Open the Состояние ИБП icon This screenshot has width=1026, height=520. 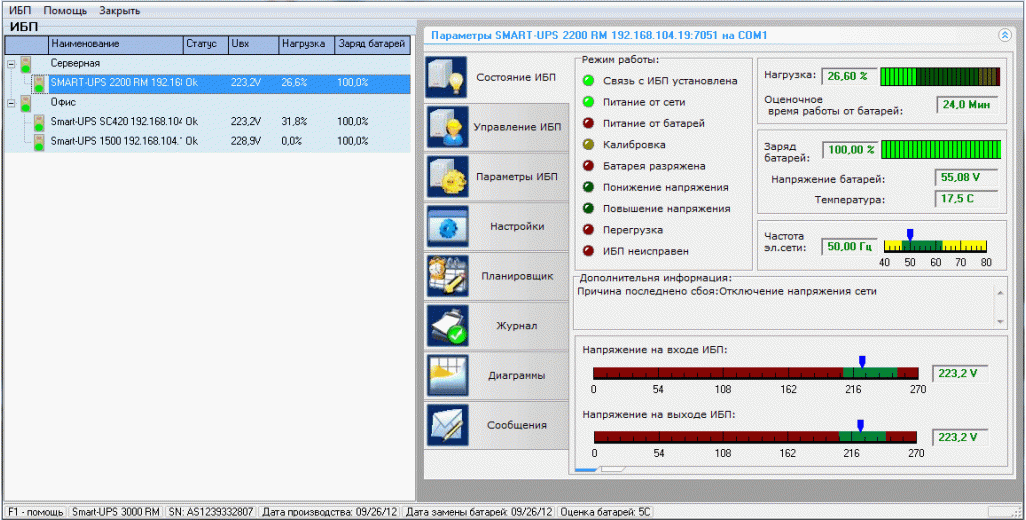[447, 77]
